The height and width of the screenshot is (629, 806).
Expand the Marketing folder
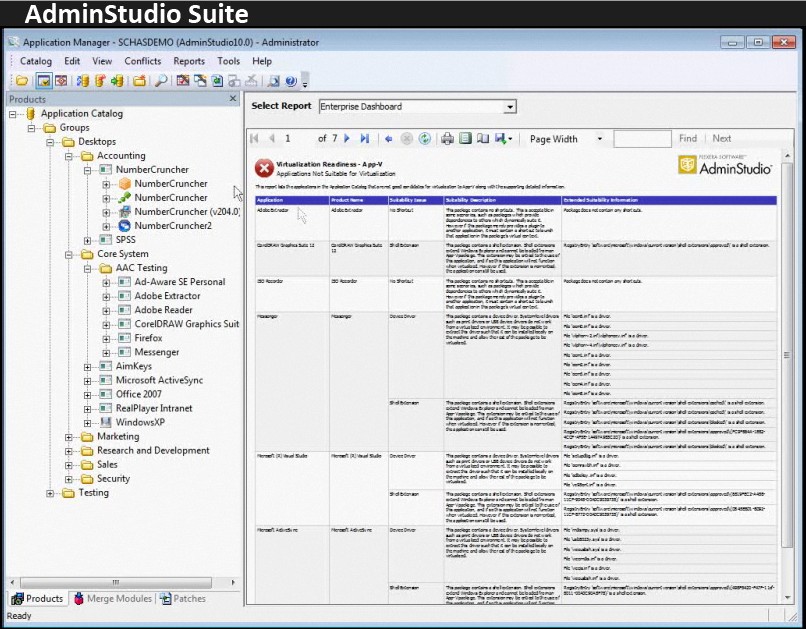click(70, 437)
